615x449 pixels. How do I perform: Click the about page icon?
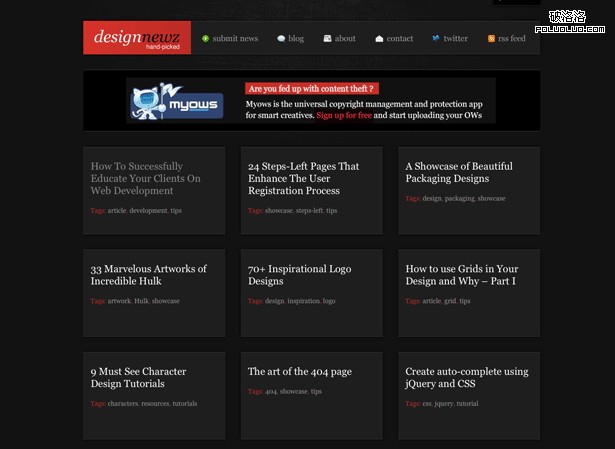click(x=327, y=39)
